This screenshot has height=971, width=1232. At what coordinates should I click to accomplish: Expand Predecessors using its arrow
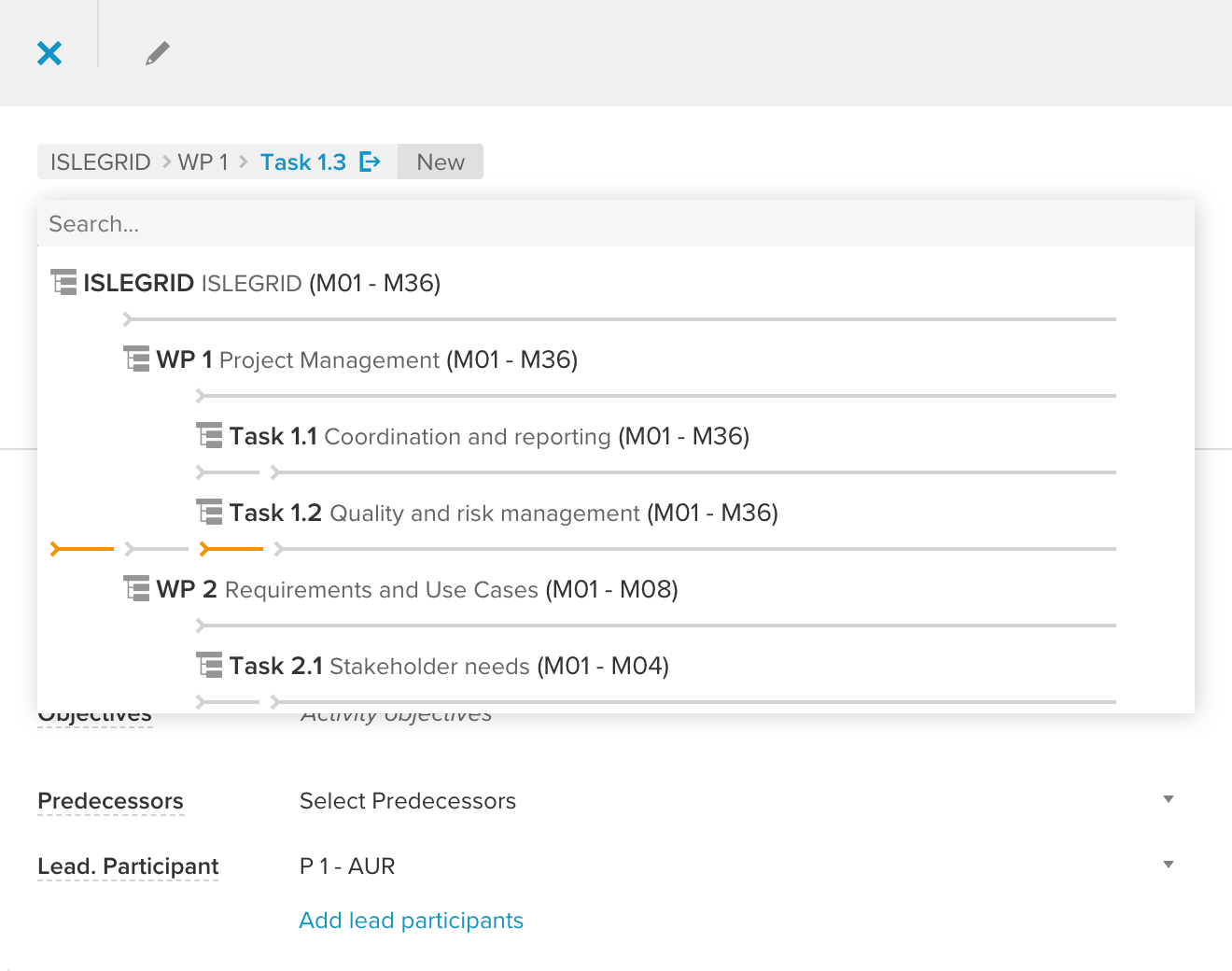[x=1169, y=799]
